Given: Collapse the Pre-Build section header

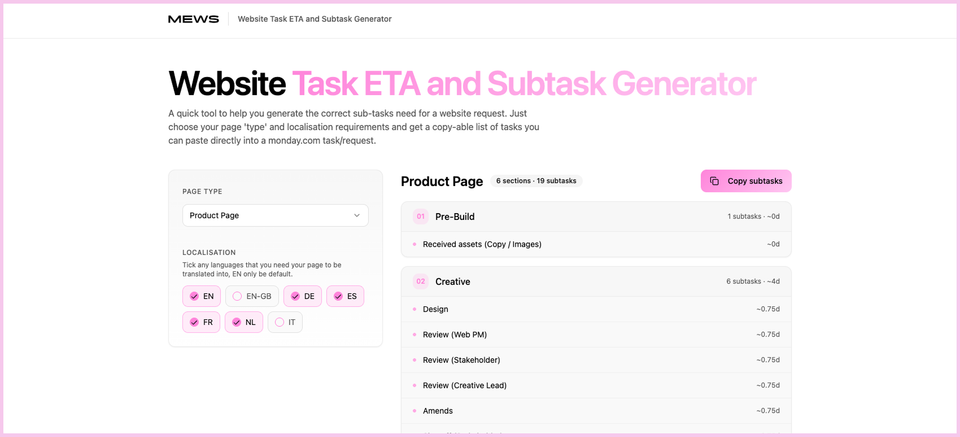Looking at the screenshot, I should [596, 217].
